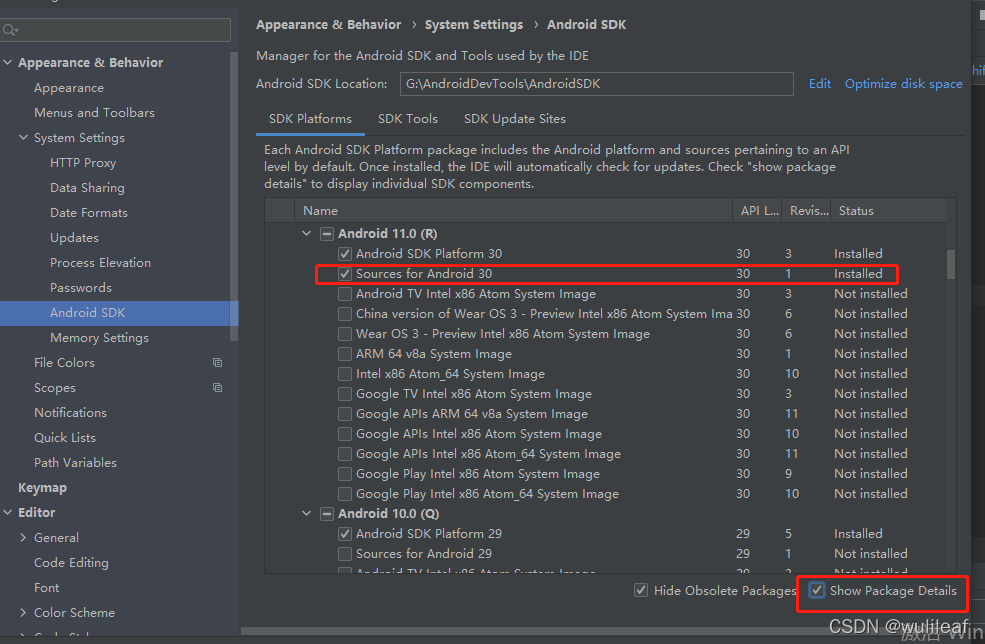Switch to the SDK Tools tab
Image resolution: width=985 pixels, height=644 pixels.
[x=408, y=119]
